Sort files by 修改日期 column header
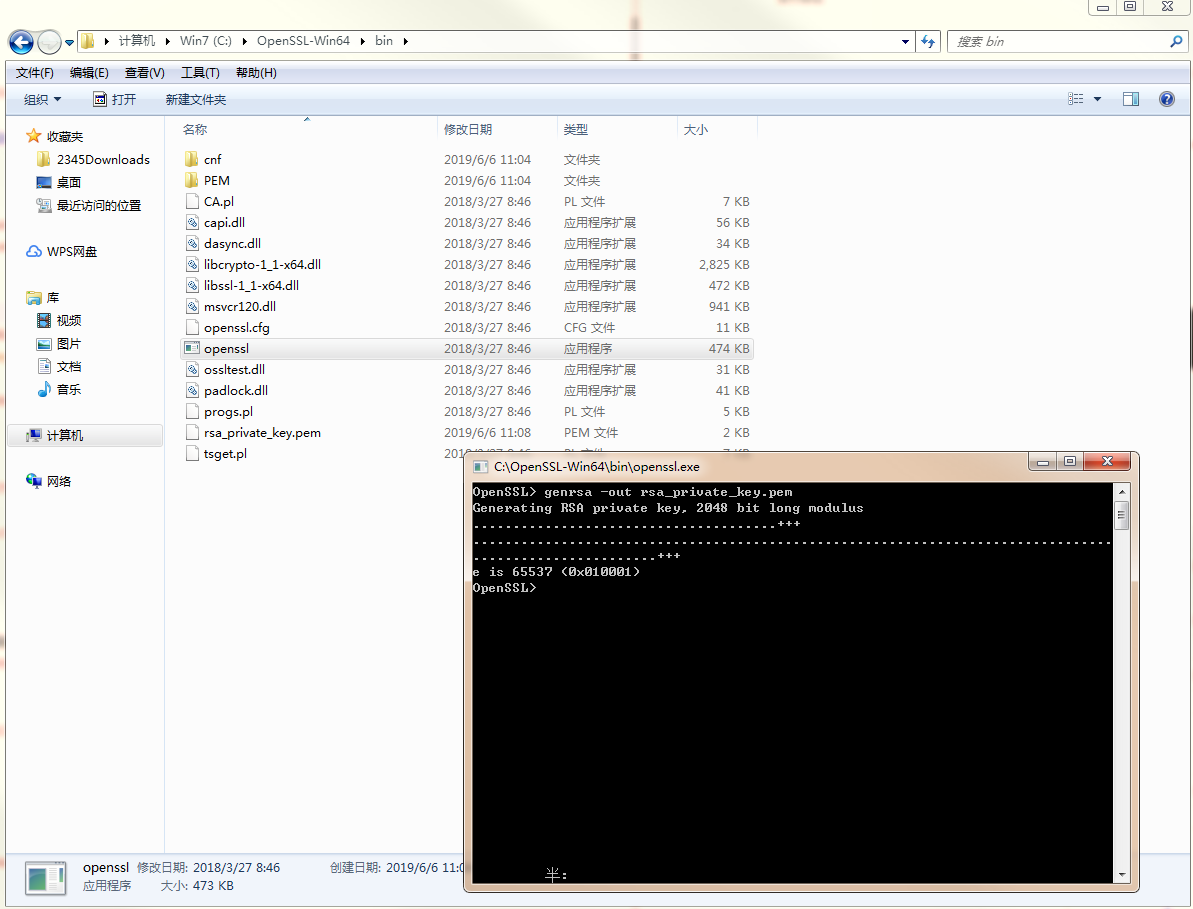Viewport: 1193px width, 909px height. [x=468, y=130]
